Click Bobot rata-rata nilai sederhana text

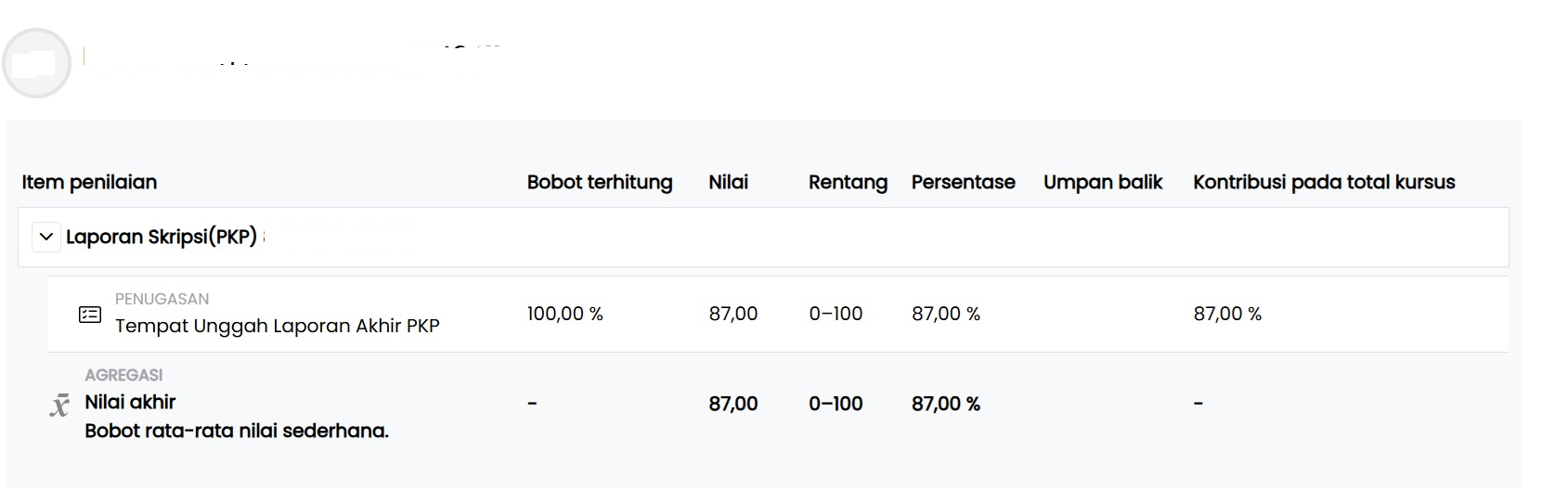pos(236,431)
